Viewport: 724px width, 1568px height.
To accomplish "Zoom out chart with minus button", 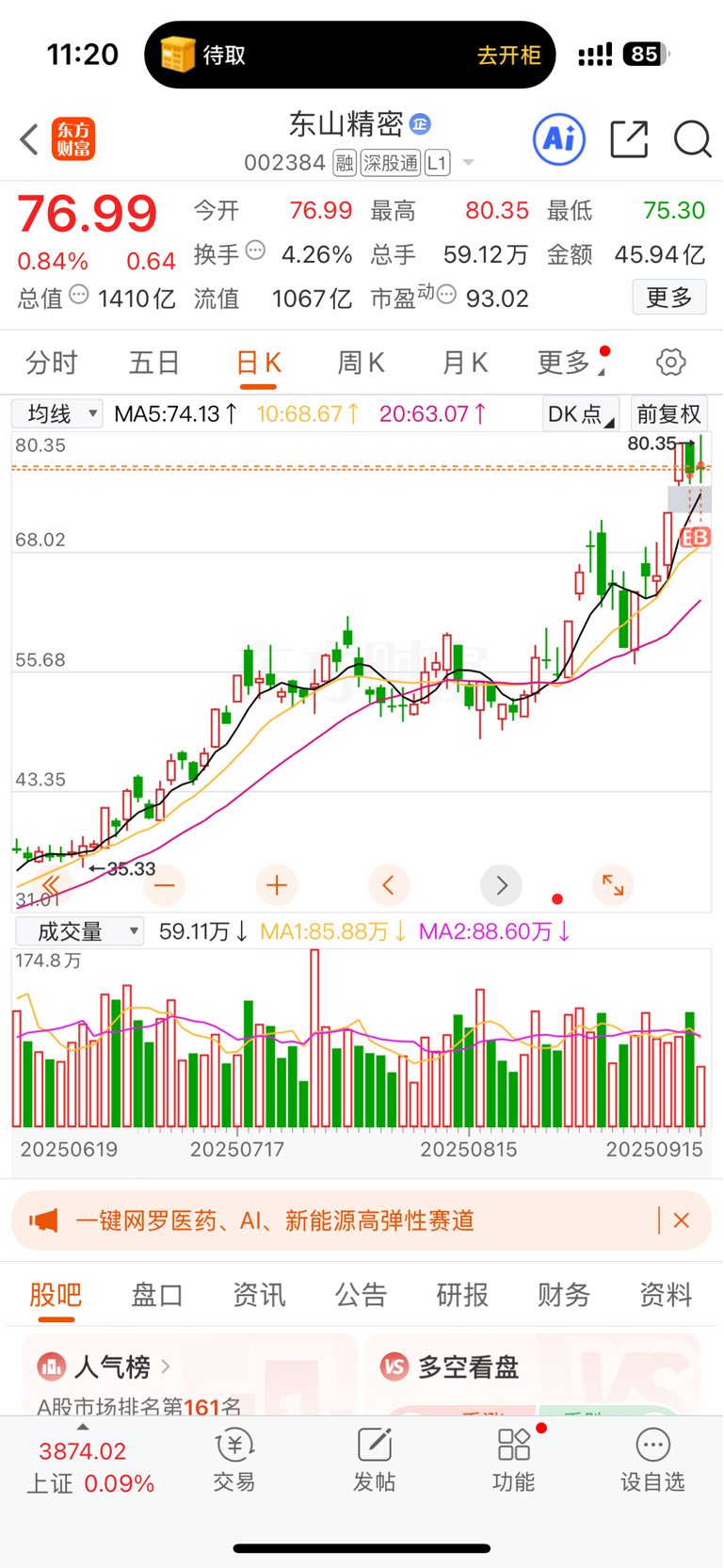I will (x=165, y=885).
